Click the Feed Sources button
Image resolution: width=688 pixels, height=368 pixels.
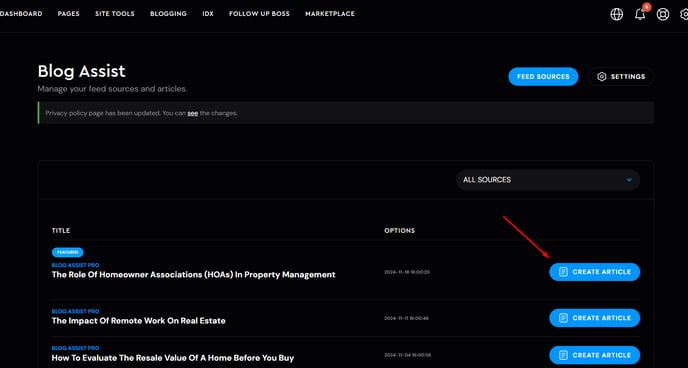[543, 77]
